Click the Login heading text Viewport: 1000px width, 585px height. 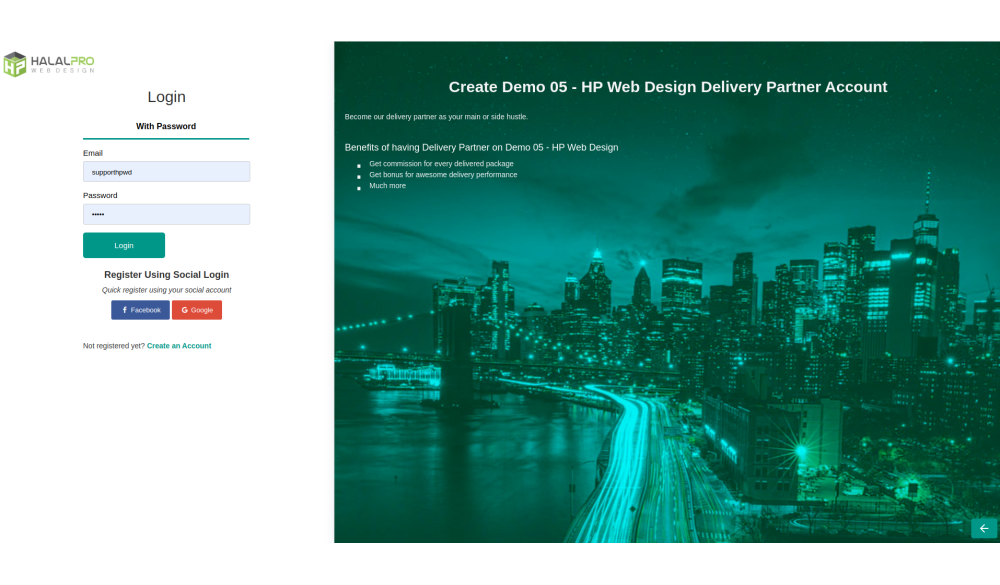166,97
